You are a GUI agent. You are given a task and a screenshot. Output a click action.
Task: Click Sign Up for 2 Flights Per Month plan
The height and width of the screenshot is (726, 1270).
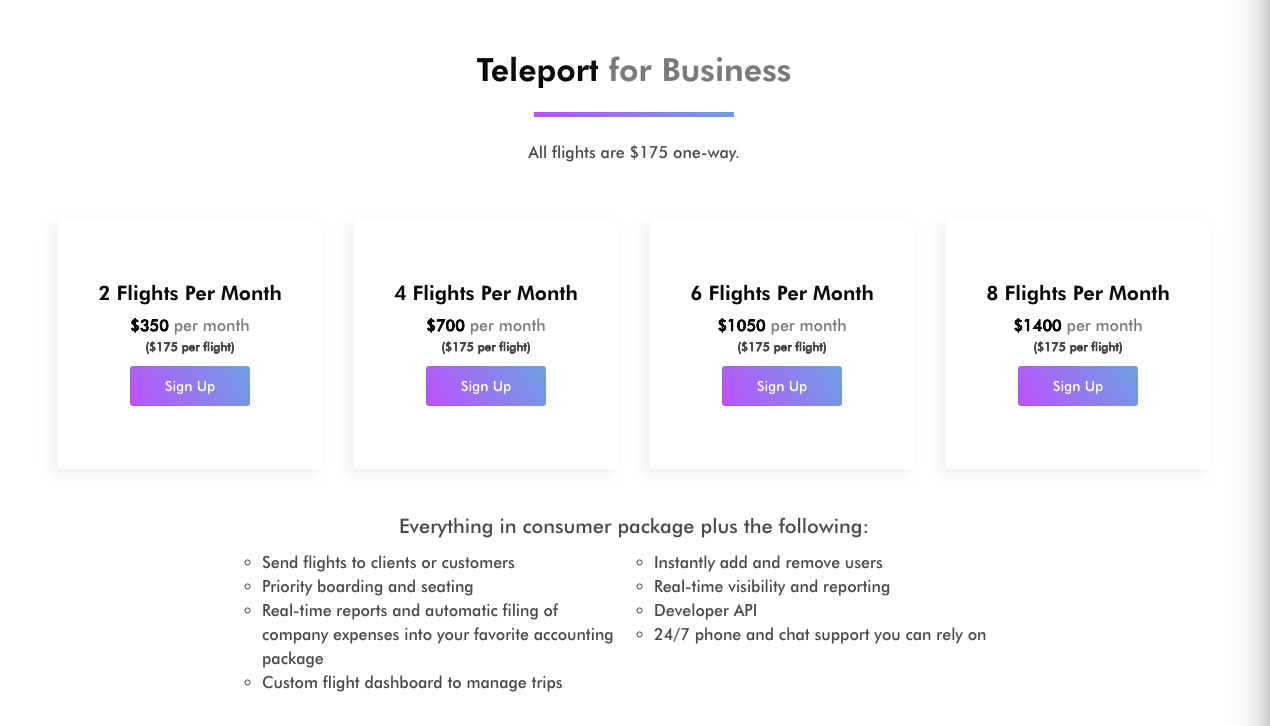pos(190,386)
